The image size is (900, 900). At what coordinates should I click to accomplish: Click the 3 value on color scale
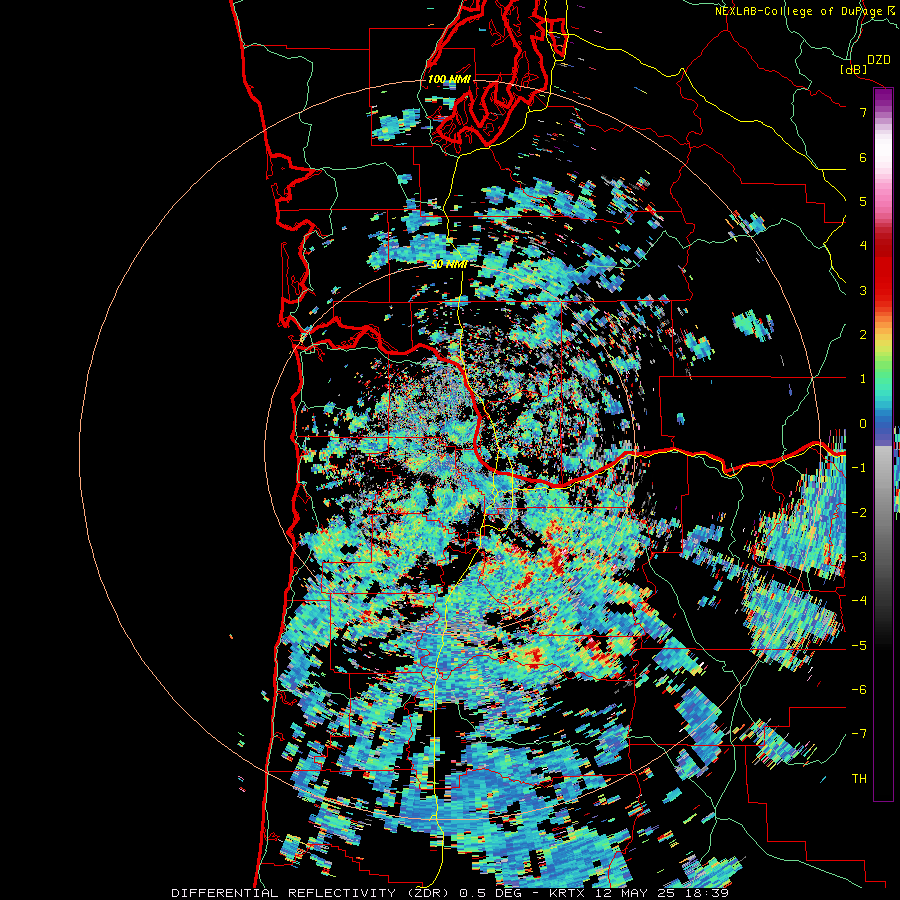[x=863, y=290]
